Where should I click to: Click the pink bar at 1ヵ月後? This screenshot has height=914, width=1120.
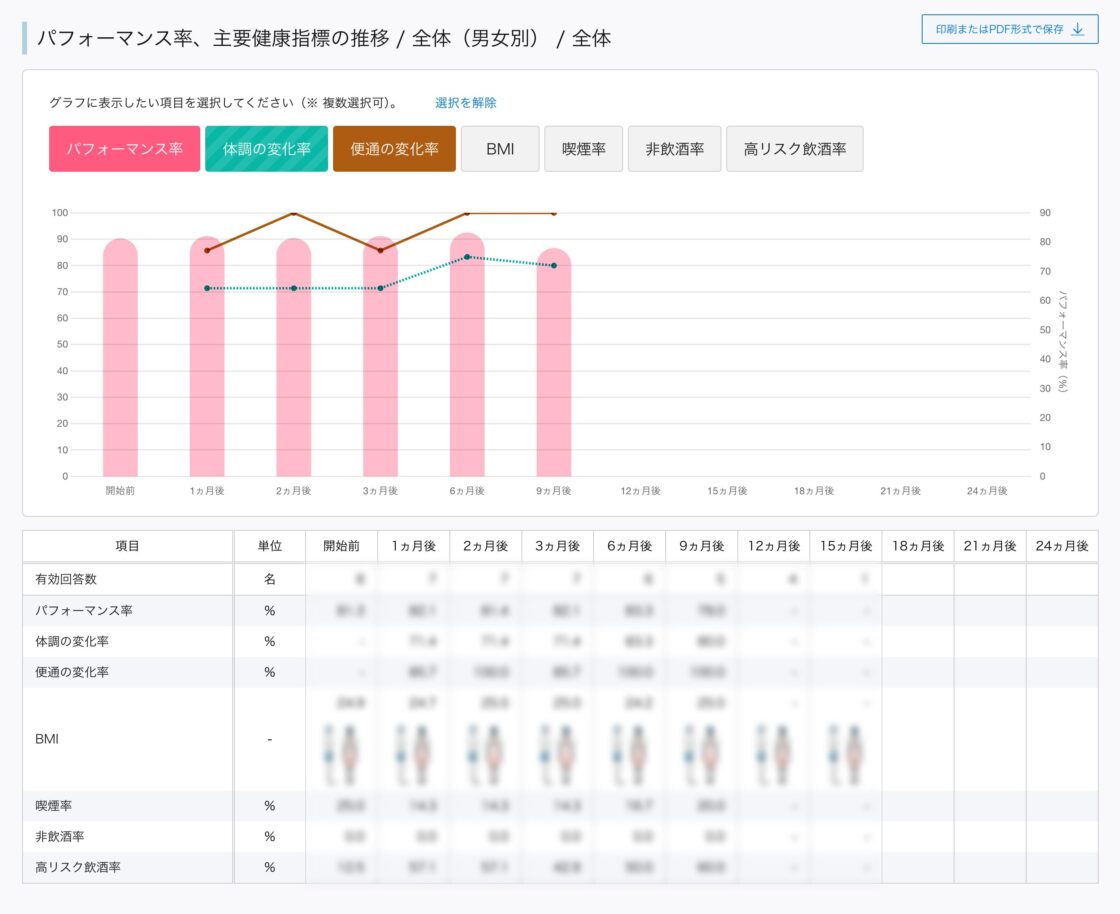point(207,356)
